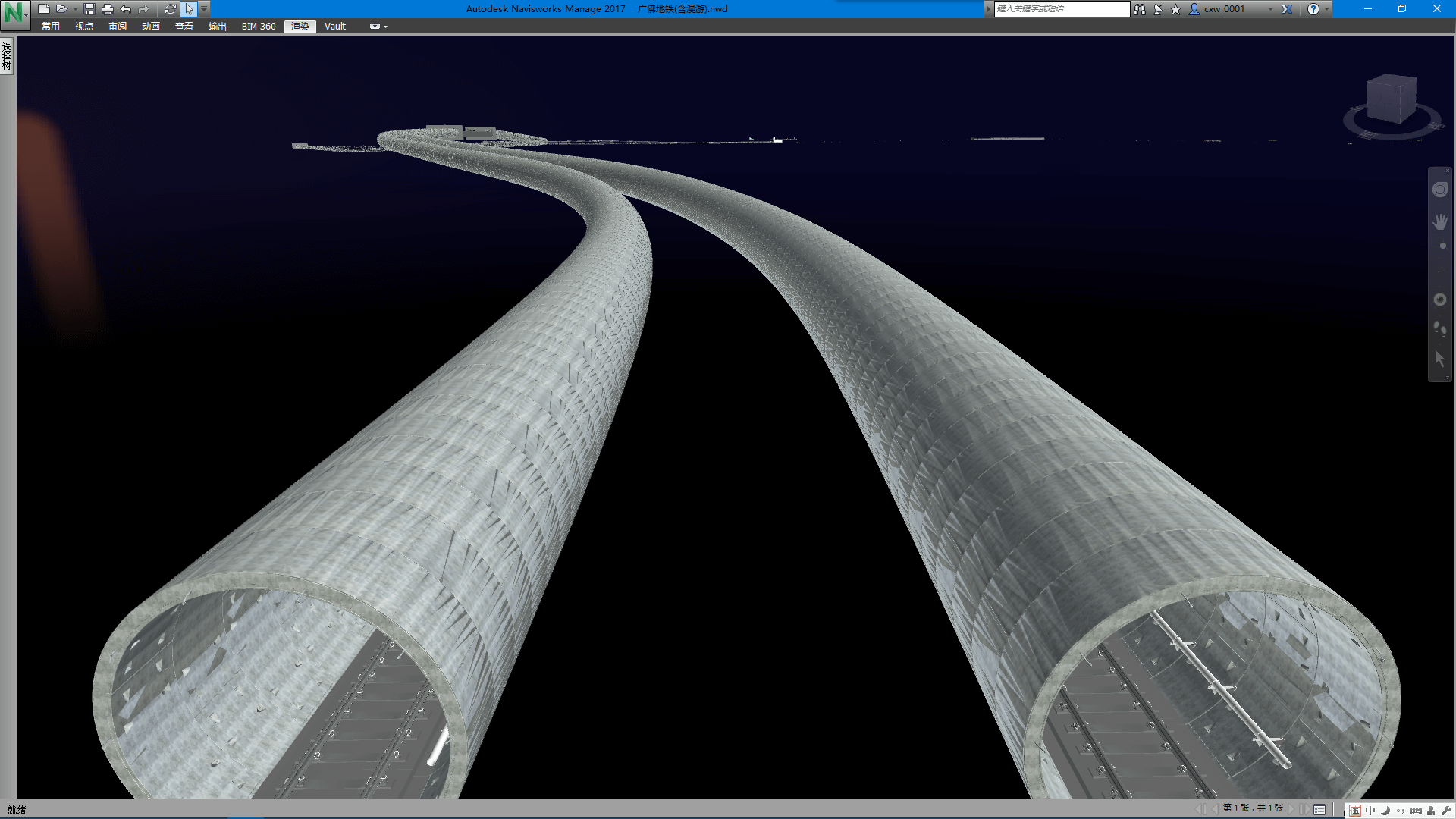The width and height of the screenshot is (1456, 819).
Task: Toggle ribbon minimize state button
Action: pyautogui.click(x=375, y=27)
